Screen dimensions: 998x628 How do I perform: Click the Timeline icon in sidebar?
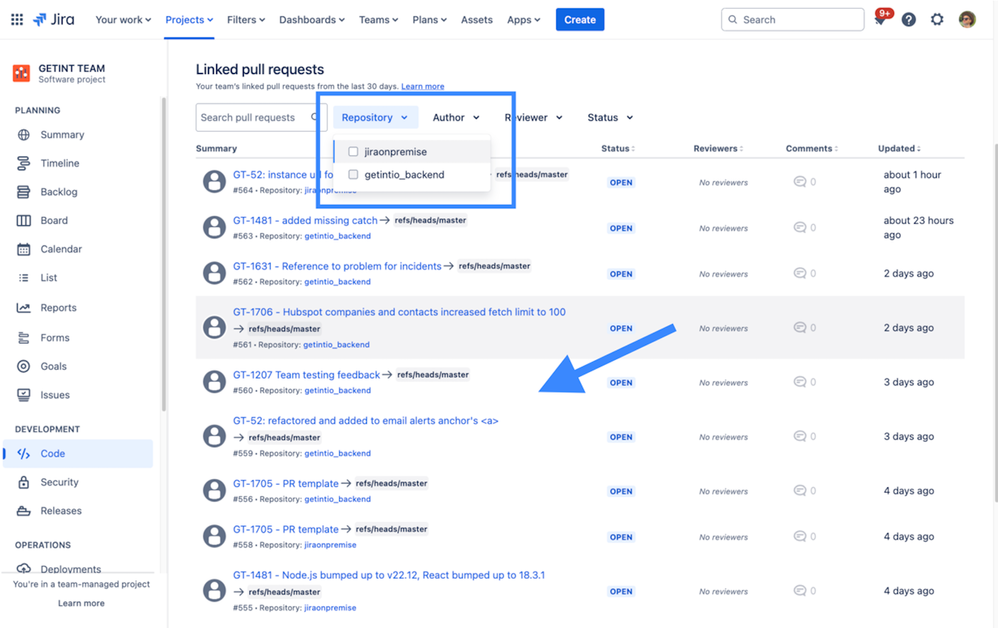24,164
